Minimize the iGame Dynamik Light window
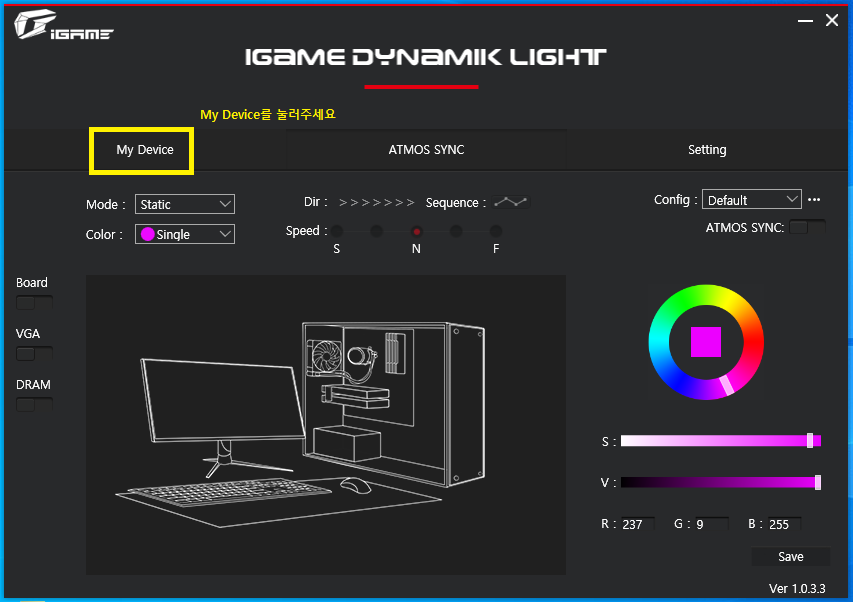This screenshot has width=853, height=602. (805, 21)
